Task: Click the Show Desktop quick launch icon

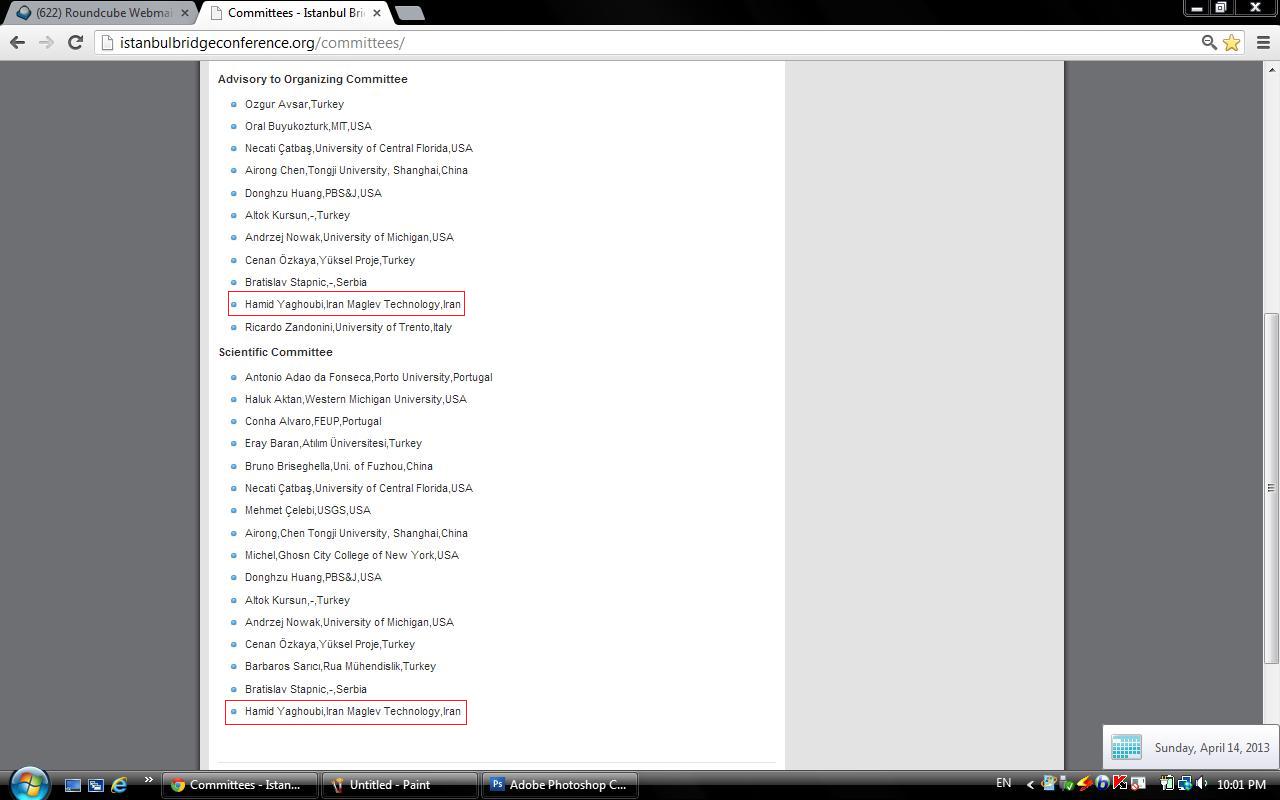Action: (73, 785)
